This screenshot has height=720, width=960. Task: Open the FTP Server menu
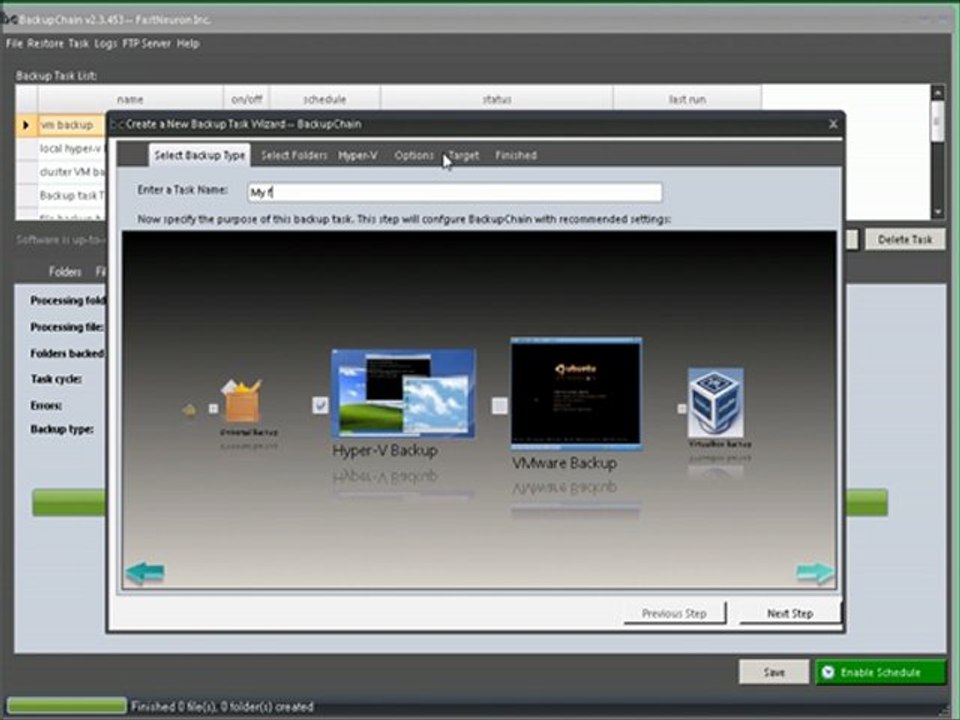point(146,43)
